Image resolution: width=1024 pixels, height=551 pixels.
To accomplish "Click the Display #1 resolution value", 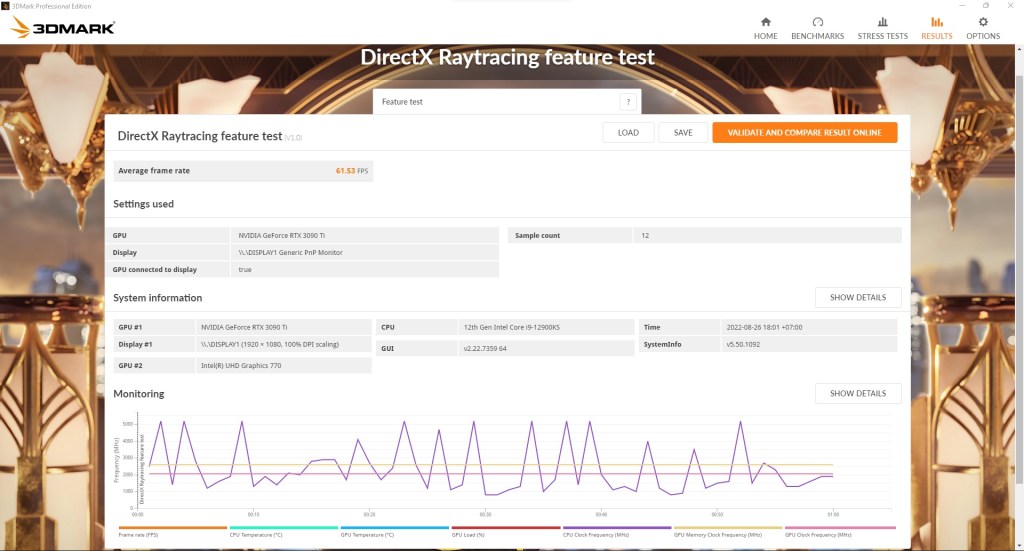I will (283, 344).
